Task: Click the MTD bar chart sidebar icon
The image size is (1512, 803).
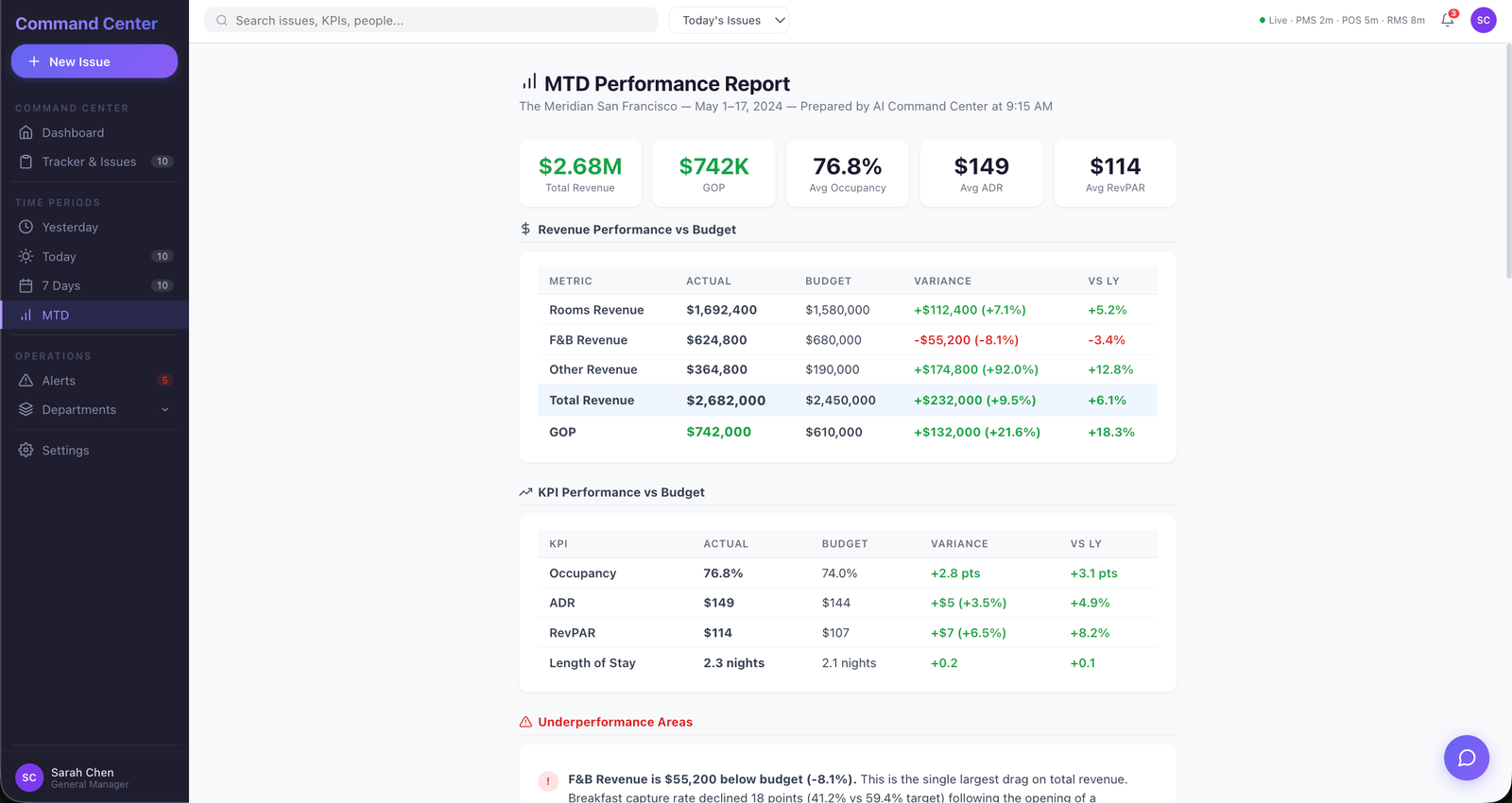Action: 26,316
